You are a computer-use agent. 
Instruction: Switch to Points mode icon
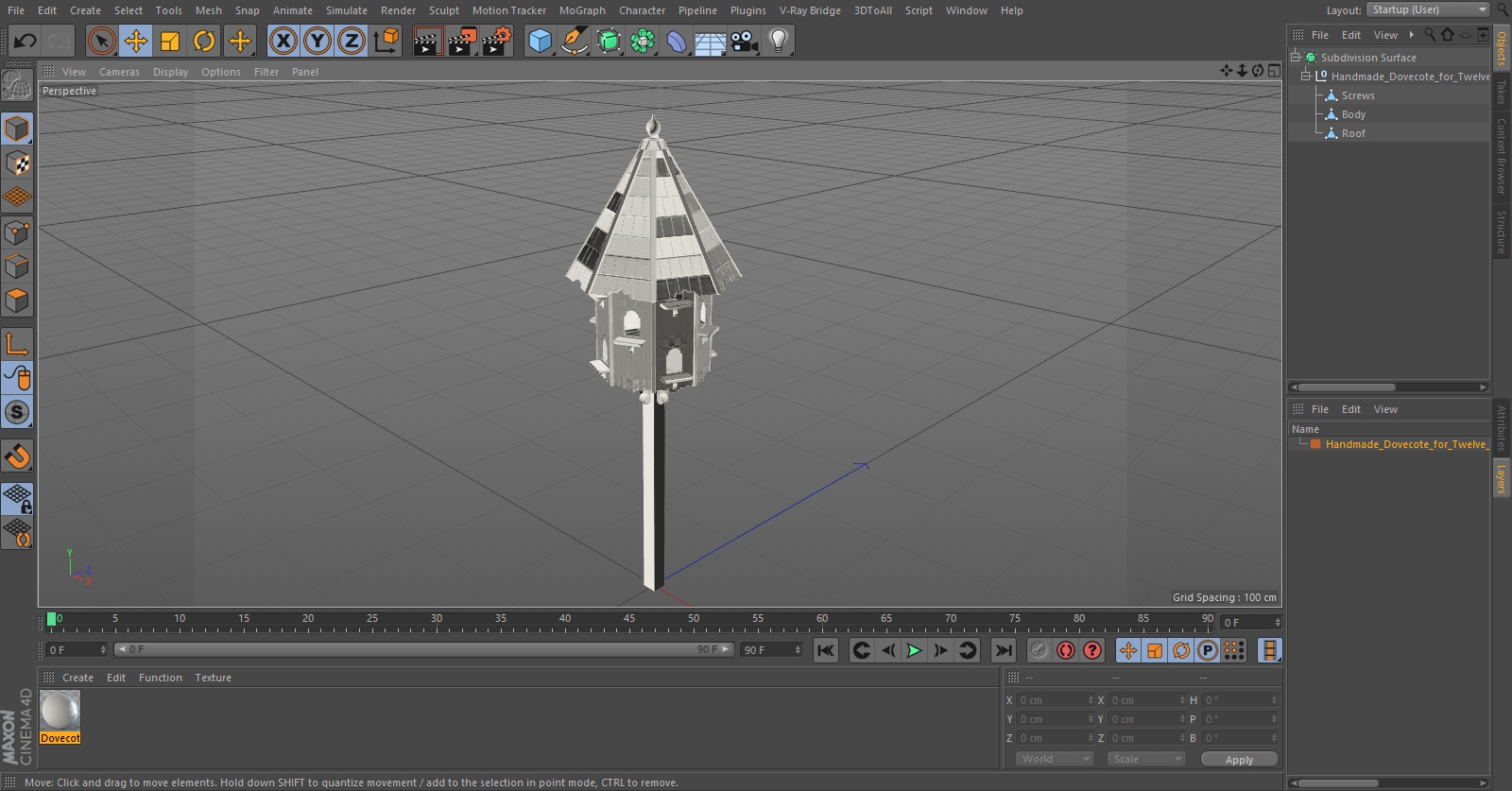tap(17, 232)
